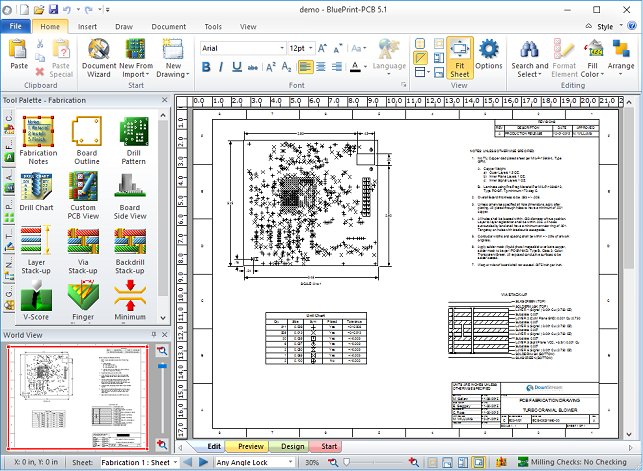Switch to the Insert ribbon tab

pyautogui.click(x=87, y=27)
